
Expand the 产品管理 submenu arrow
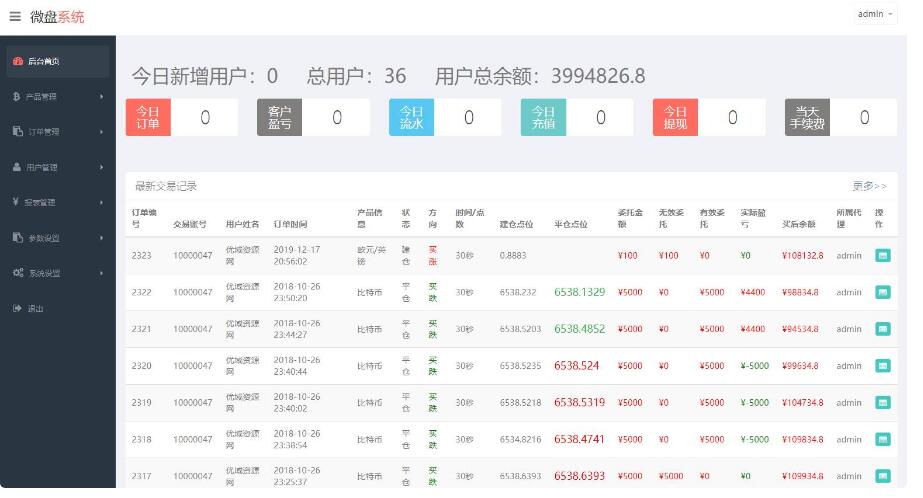[101, 97]
